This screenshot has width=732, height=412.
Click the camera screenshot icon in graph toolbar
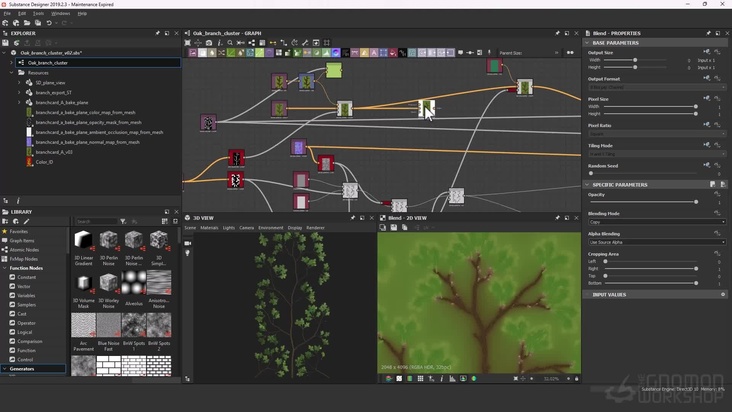point(209,43)
